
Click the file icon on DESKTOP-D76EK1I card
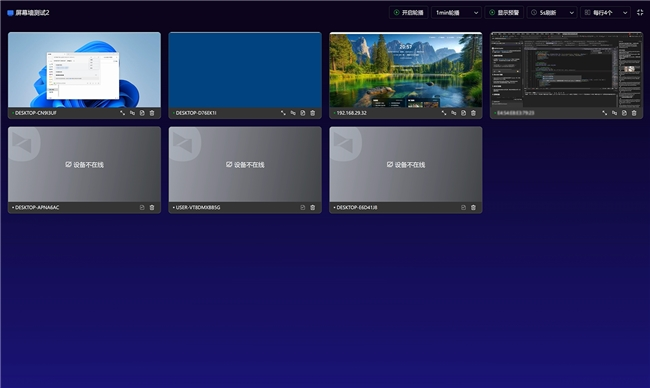pos(303,113)
